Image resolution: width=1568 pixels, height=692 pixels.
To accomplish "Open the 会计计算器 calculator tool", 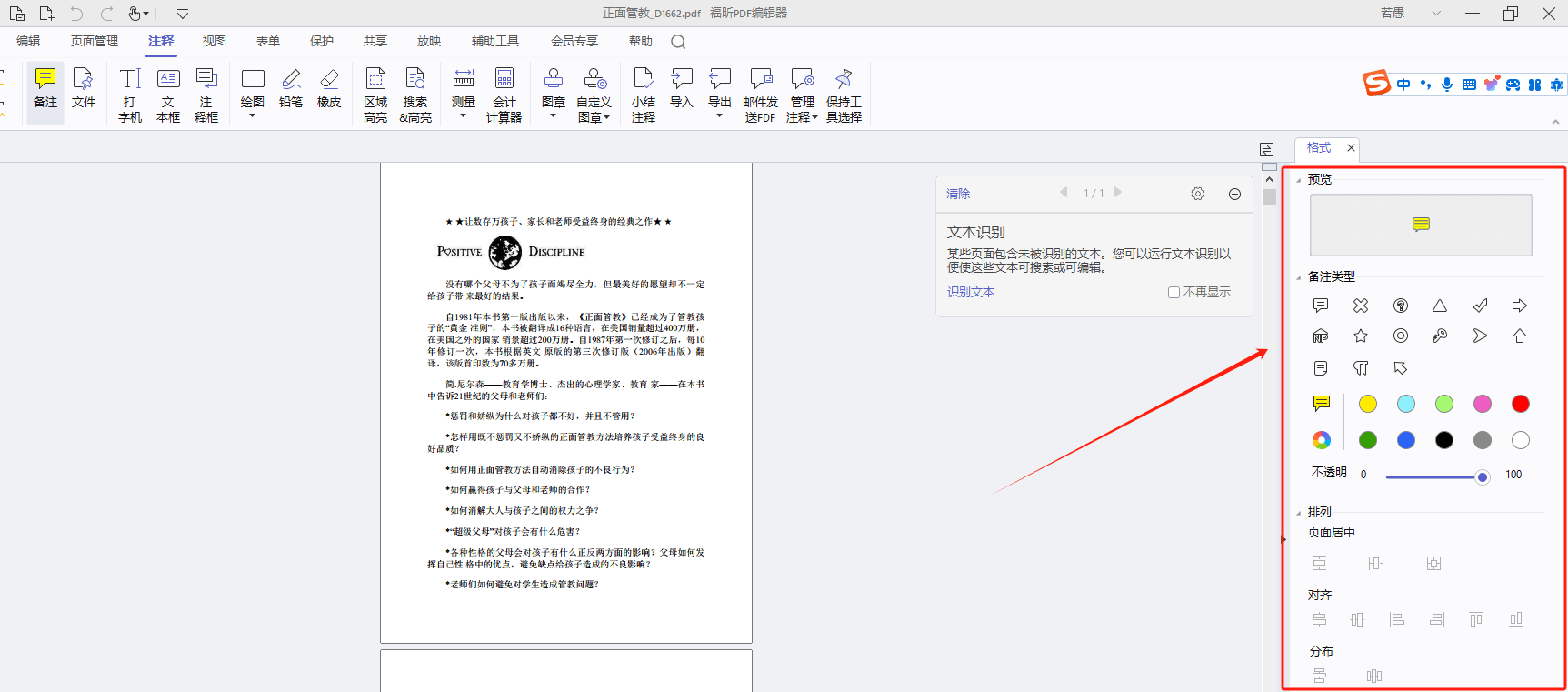I will [504, 95].
